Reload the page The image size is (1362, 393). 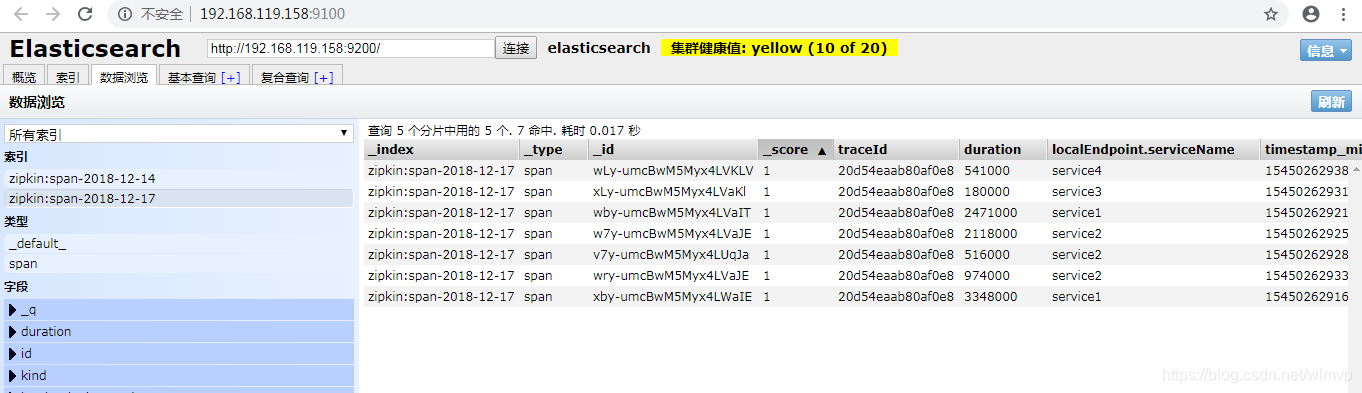(x=86, y=14)
